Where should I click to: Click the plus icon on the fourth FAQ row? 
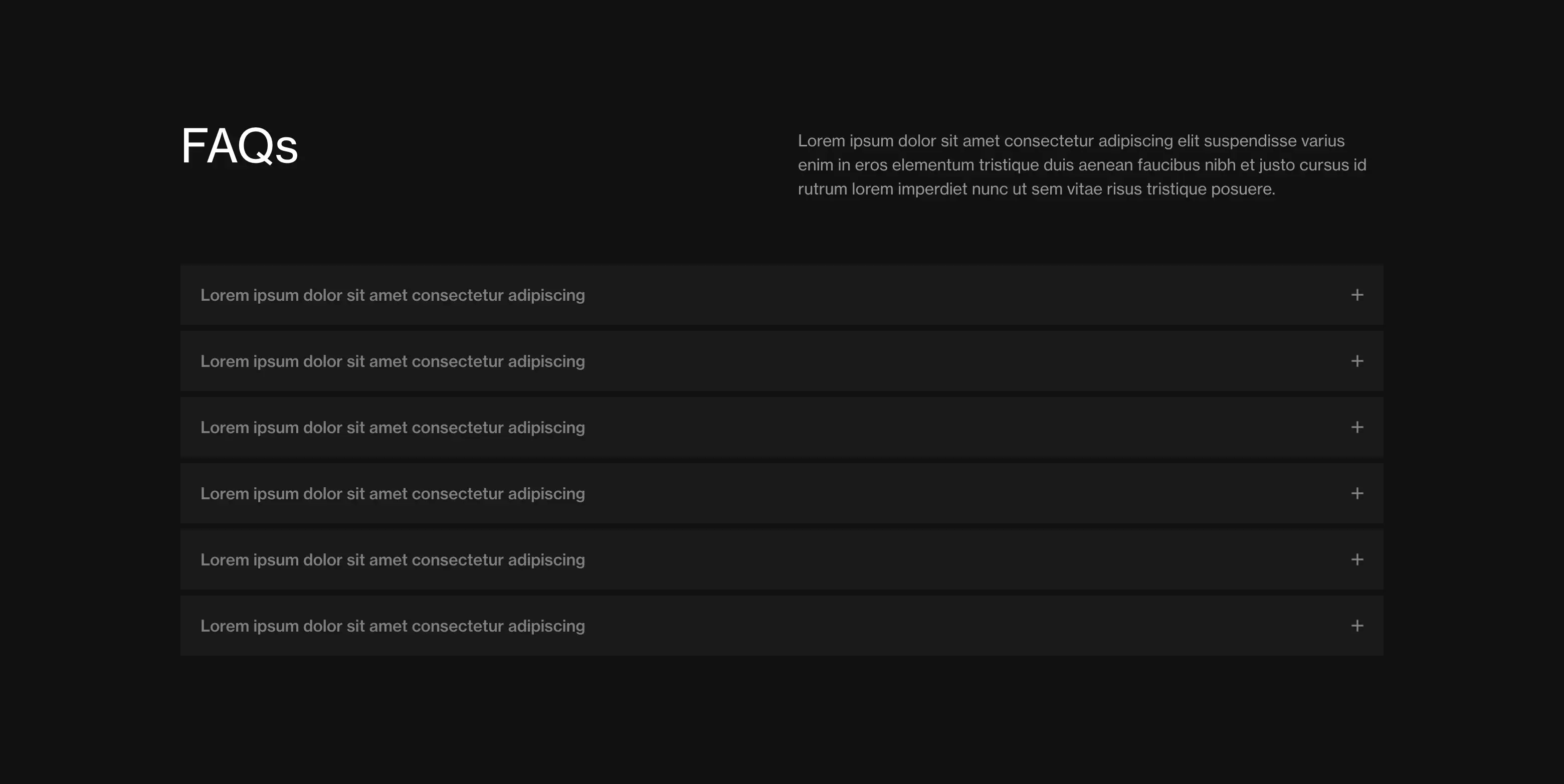click(x=1357, y=494)
